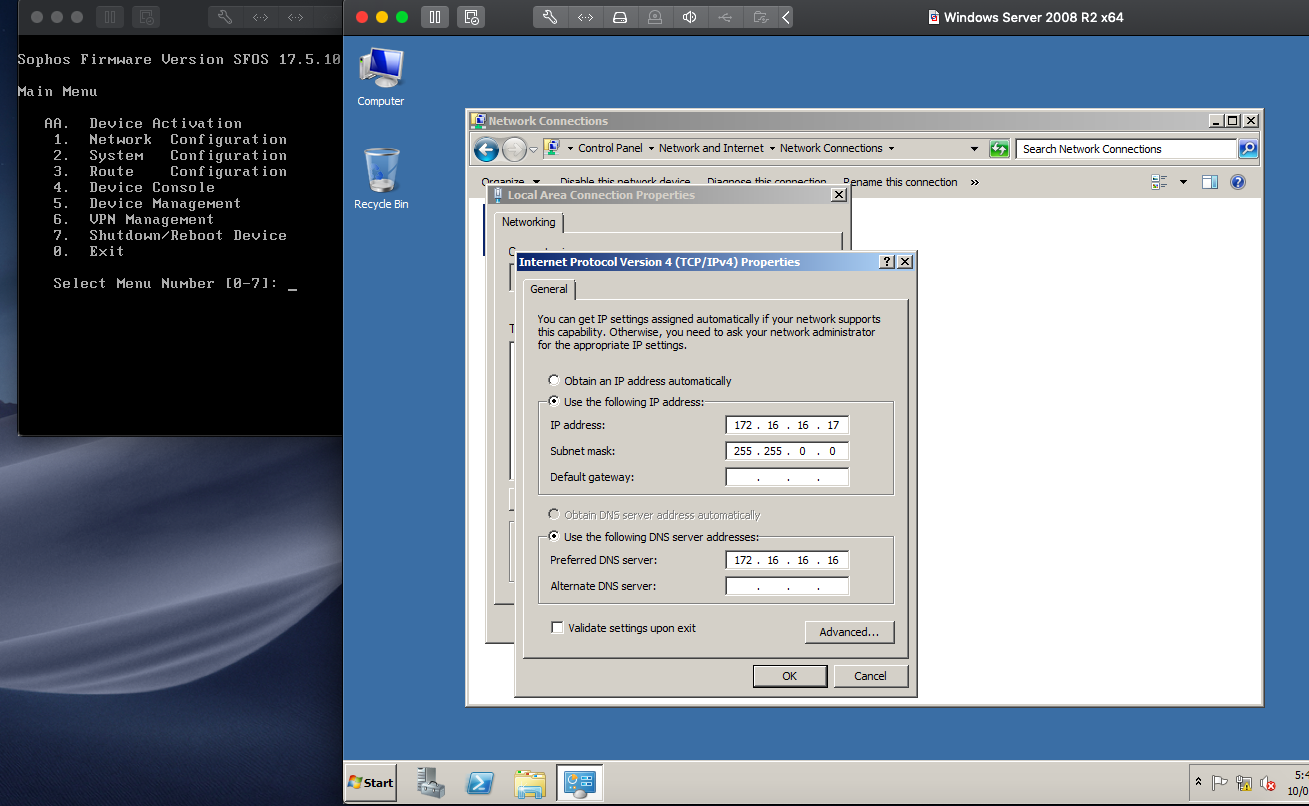Open settings wrench in Windows Server VM toolbar
Image resolution: width=1309 pixels, height=806 pixels.
[x=550, y=17]
